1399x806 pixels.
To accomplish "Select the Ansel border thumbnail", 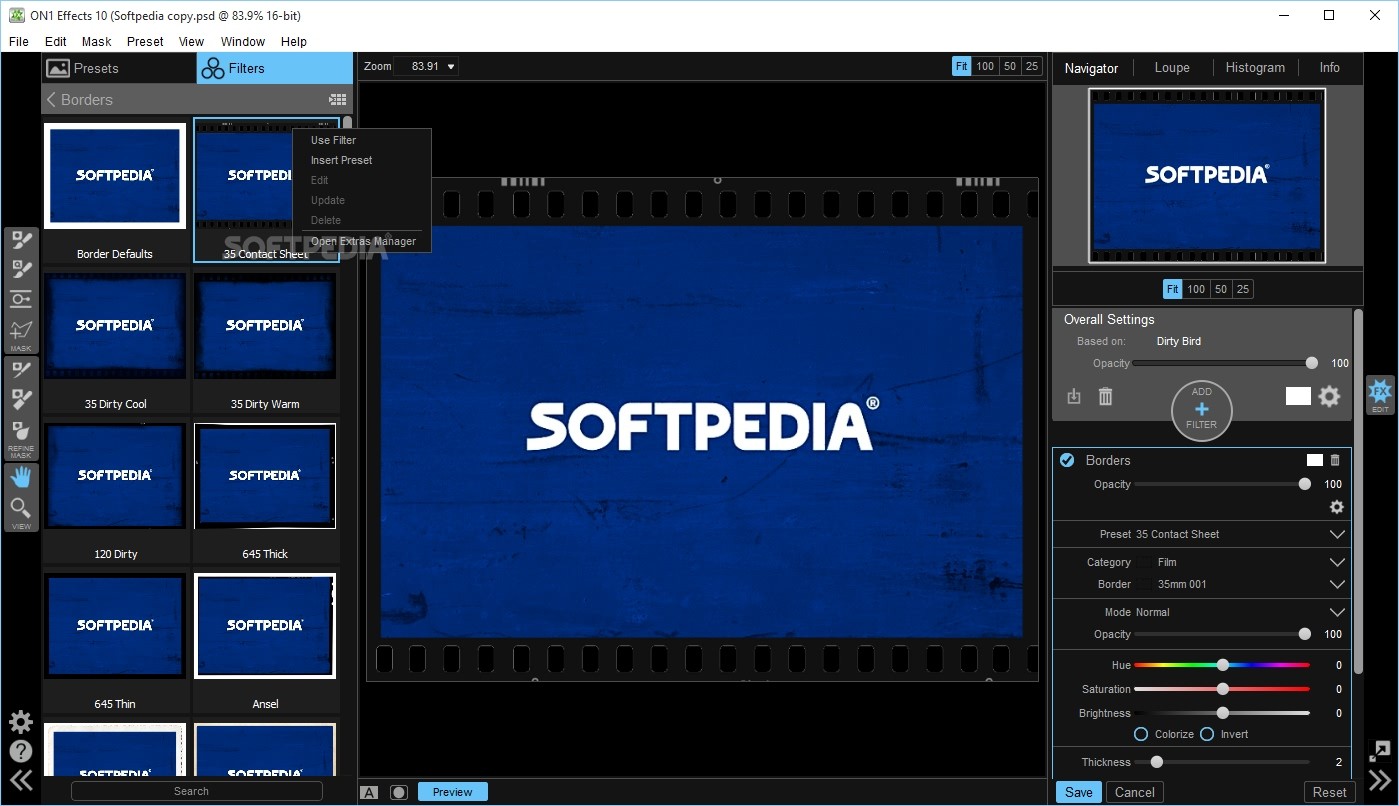I will coord(265,626).
